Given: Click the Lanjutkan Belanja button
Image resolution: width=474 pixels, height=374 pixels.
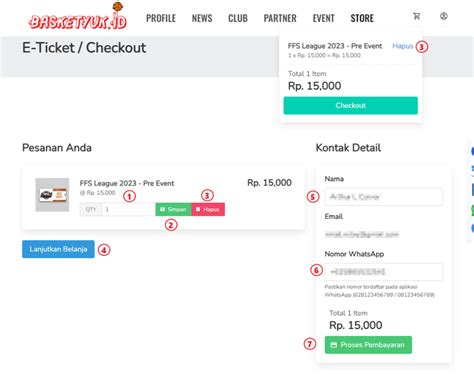Looking at the screenshot, I should [58, 249].
